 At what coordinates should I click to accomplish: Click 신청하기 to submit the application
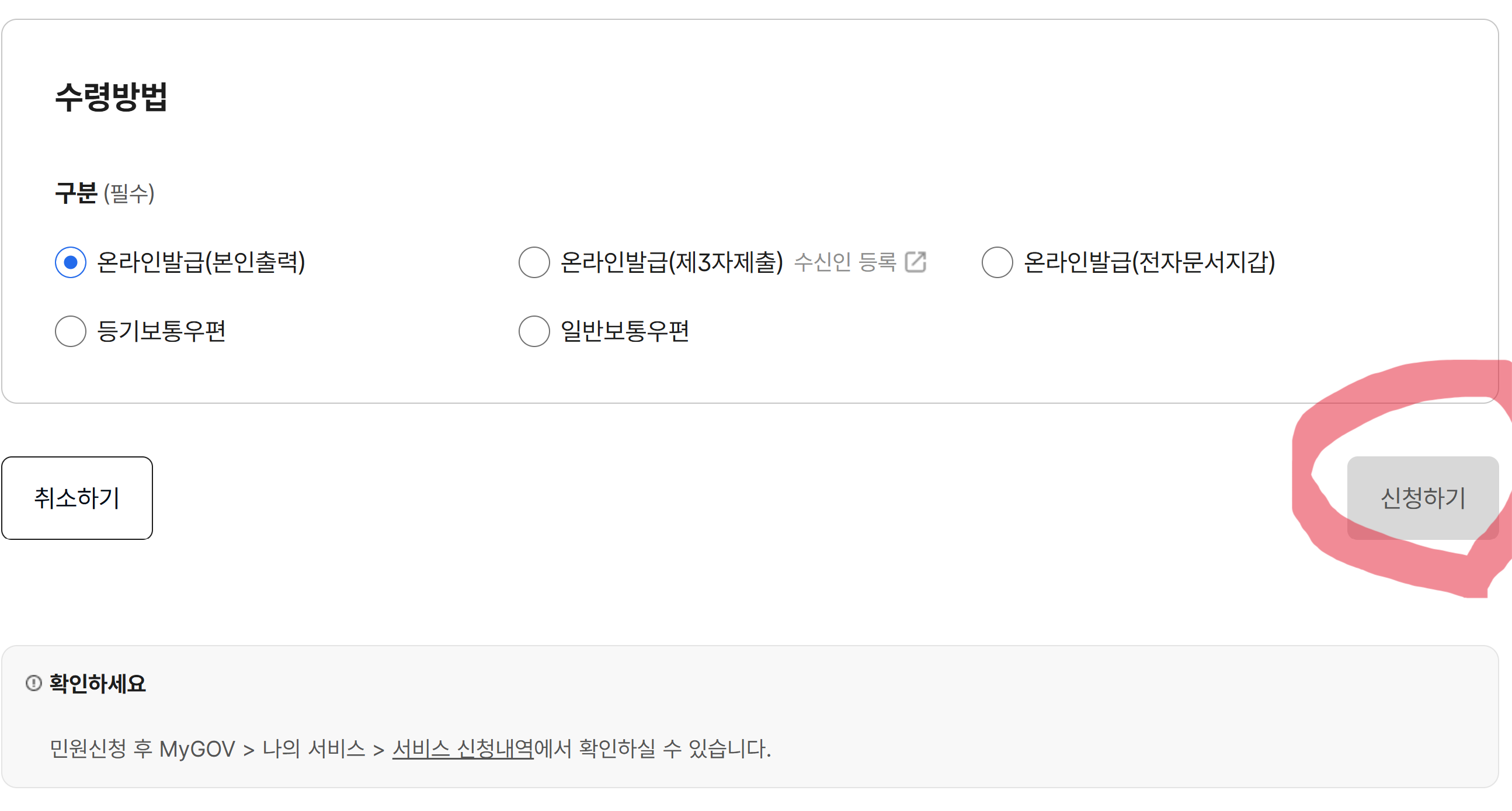click(x=1423, y=499)
